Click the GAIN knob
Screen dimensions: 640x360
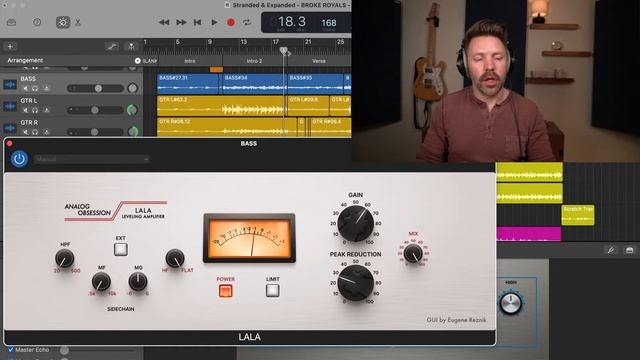pyautogui.click(x=356, y=224)
